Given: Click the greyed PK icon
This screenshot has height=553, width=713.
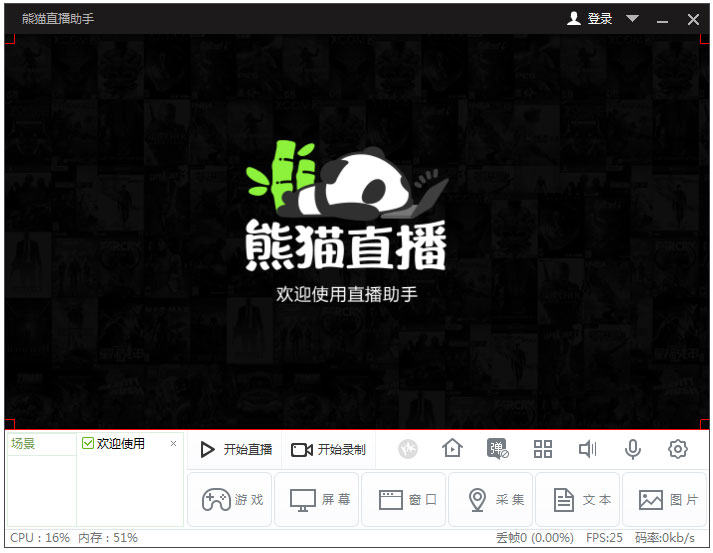Looking at the screenshot, I should [408, 449].
